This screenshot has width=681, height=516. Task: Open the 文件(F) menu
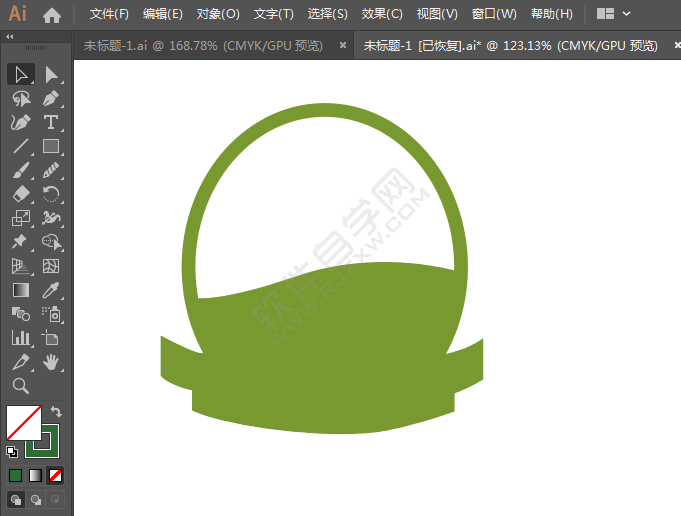point(109,14)
